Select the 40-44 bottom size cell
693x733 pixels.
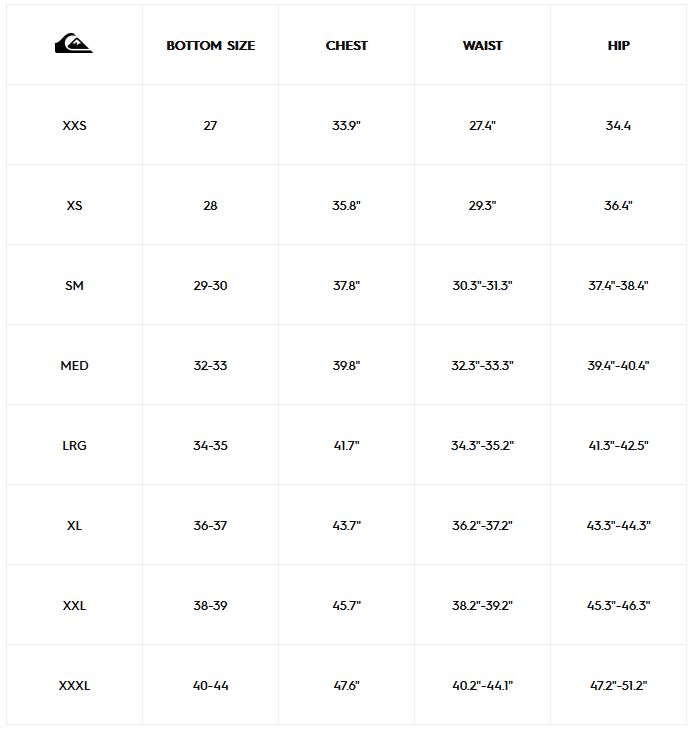click(x=210, y=686)
